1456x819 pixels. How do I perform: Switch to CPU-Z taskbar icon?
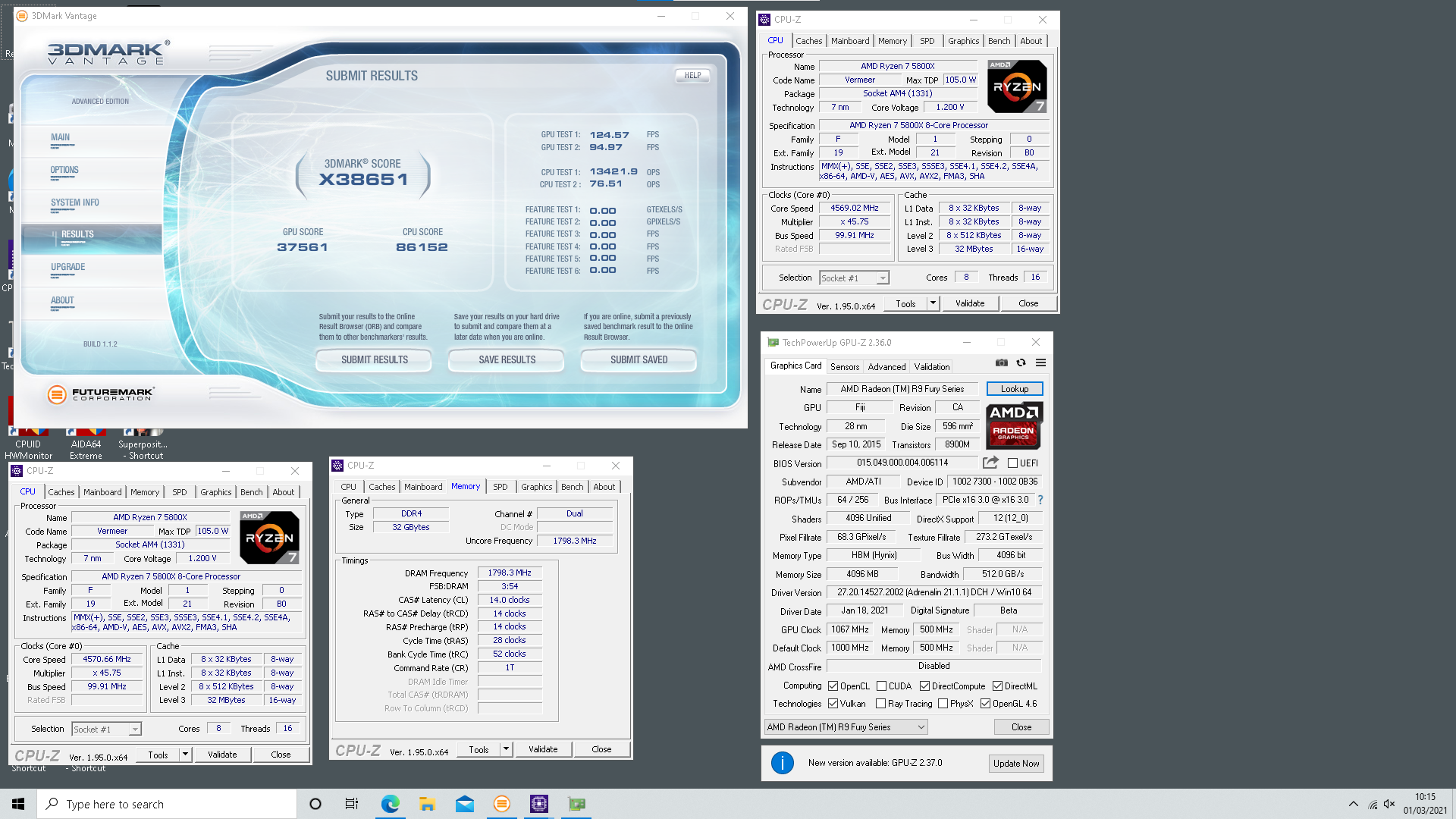point(539,804)
